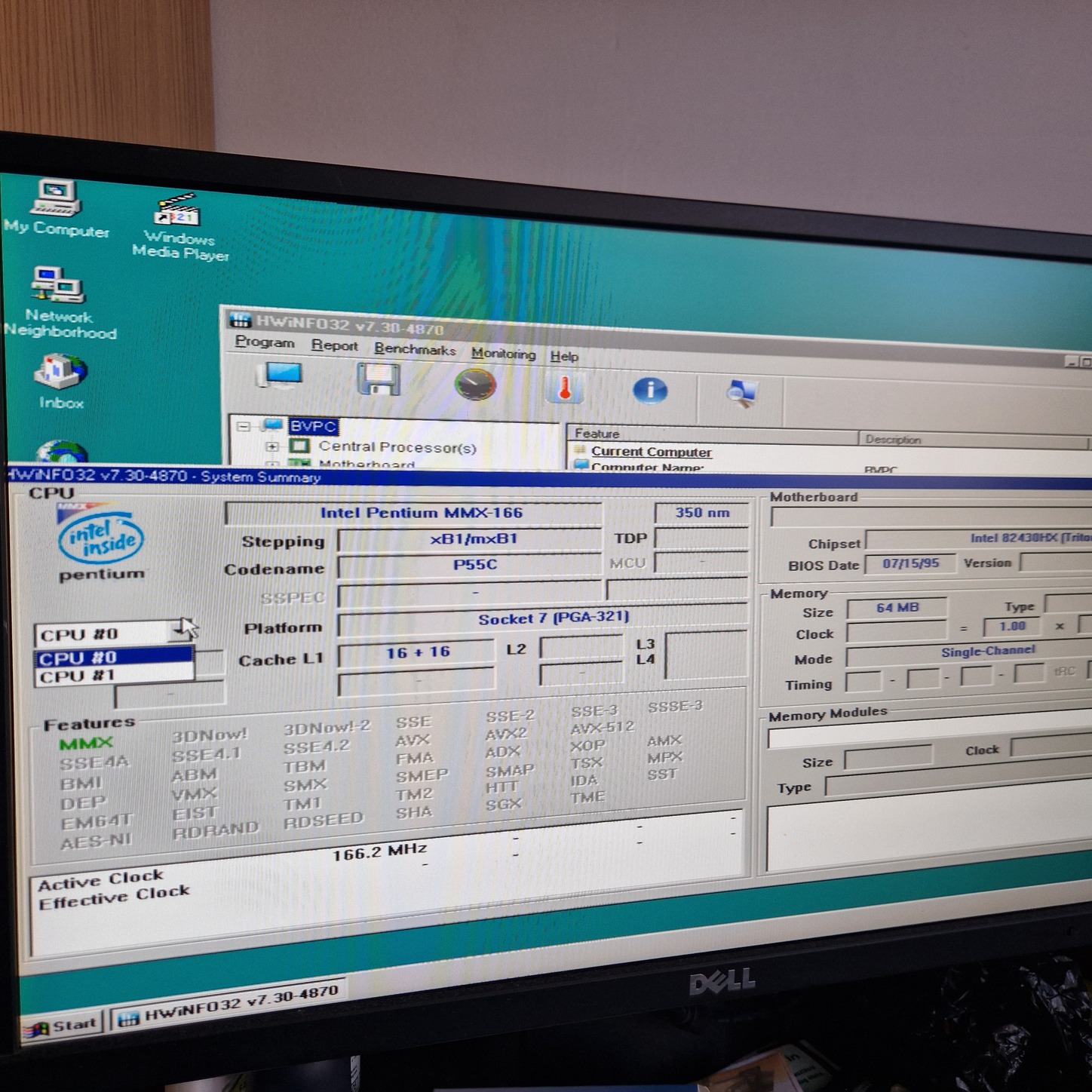1092x1092 pixels.
Task: Select CPU #0 in dropdown list
Action: 113,657
